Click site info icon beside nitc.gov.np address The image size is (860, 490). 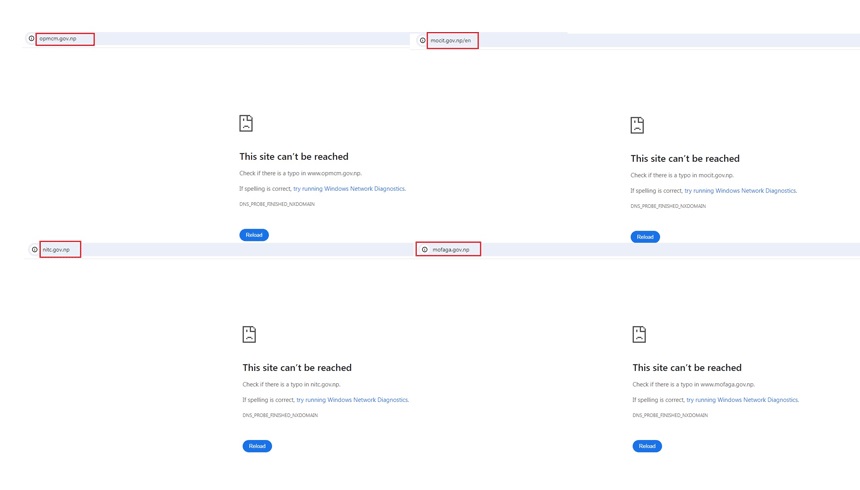pos(35,250)
